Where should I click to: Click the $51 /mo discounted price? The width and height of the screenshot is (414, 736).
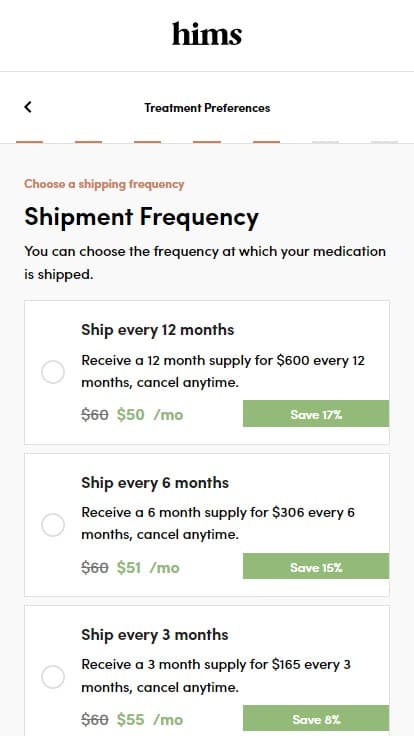(148, 567)
